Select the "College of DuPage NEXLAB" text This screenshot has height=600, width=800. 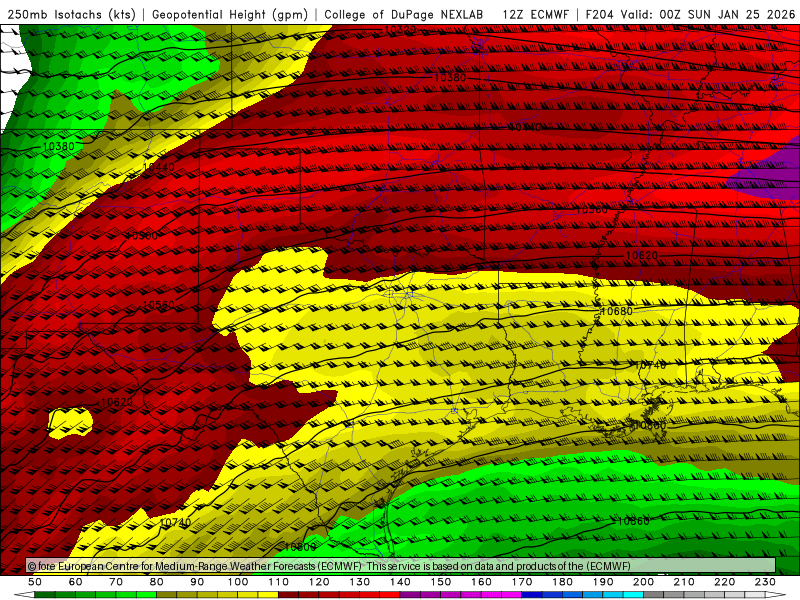pyautogui.click(x=404, y=14)
